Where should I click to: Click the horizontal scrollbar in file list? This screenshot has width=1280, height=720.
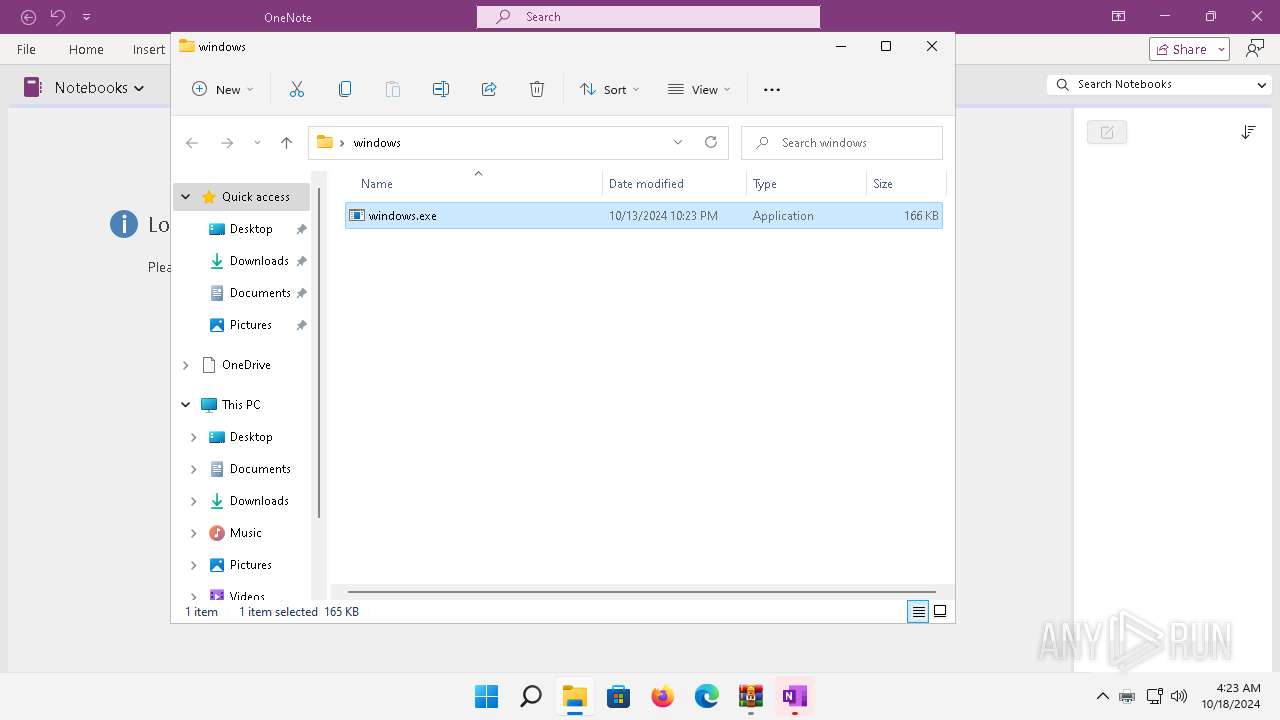click(640, 591)
